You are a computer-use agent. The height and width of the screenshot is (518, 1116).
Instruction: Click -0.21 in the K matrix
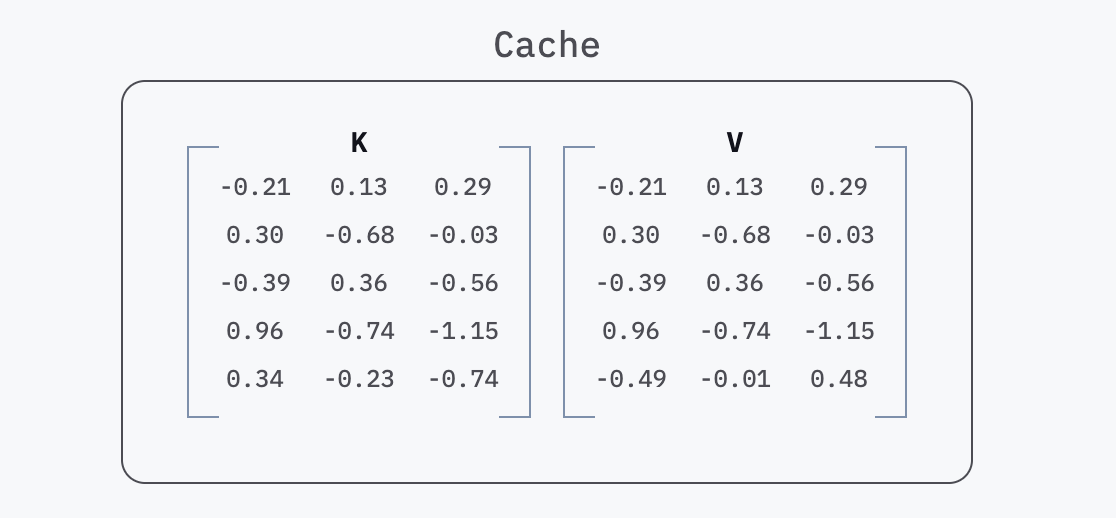pos(255,187)
